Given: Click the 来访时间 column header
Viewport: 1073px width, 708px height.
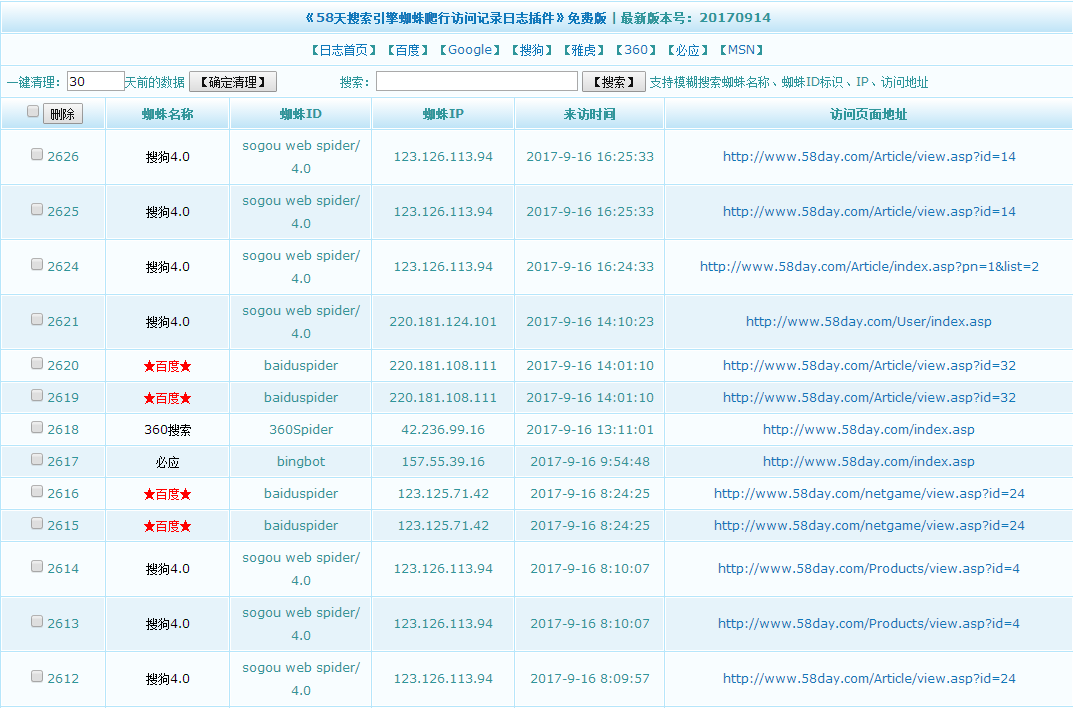Looking at the screenshot, I should click(x=589, y=114).
